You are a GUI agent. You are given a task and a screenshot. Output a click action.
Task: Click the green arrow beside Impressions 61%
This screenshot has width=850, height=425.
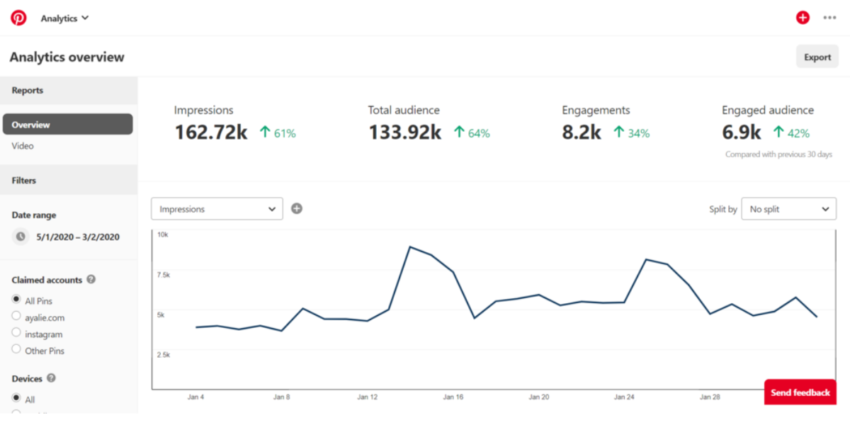[x=266, y=132]
